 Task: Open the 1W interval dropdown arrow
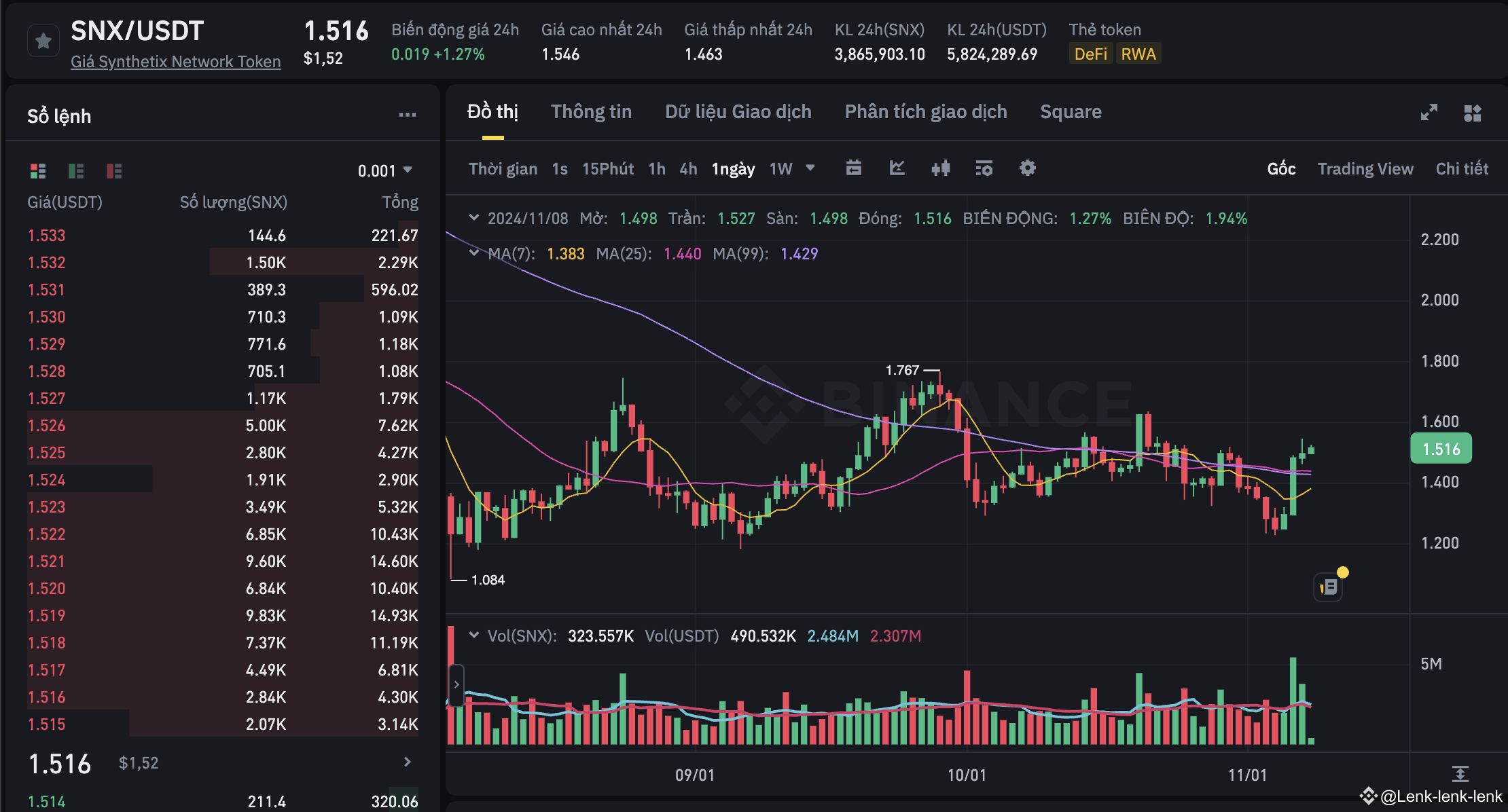point(810,168)
